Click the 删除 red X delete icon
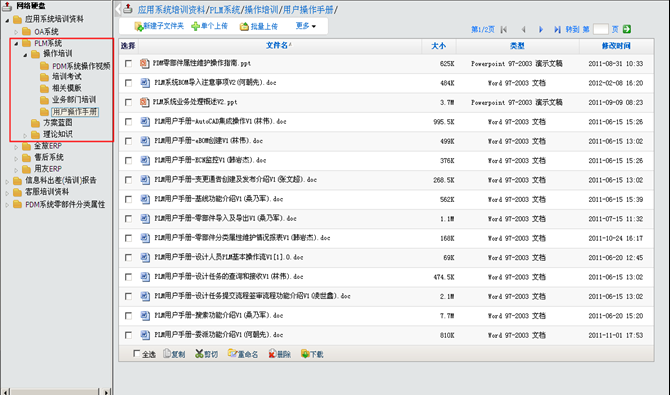Viewport: 670px width, 395px height. (x=272, y=354)
